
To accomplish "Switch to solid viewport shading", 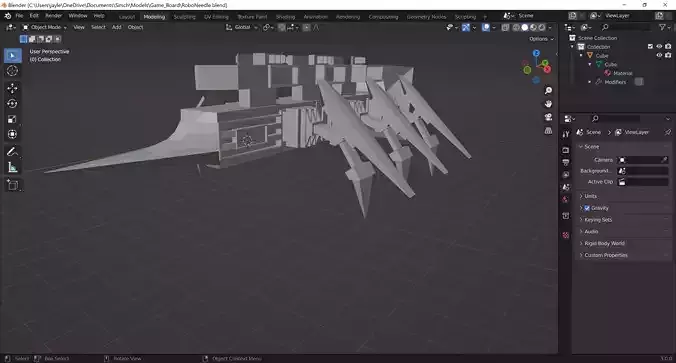I will (x=525, y=28).
